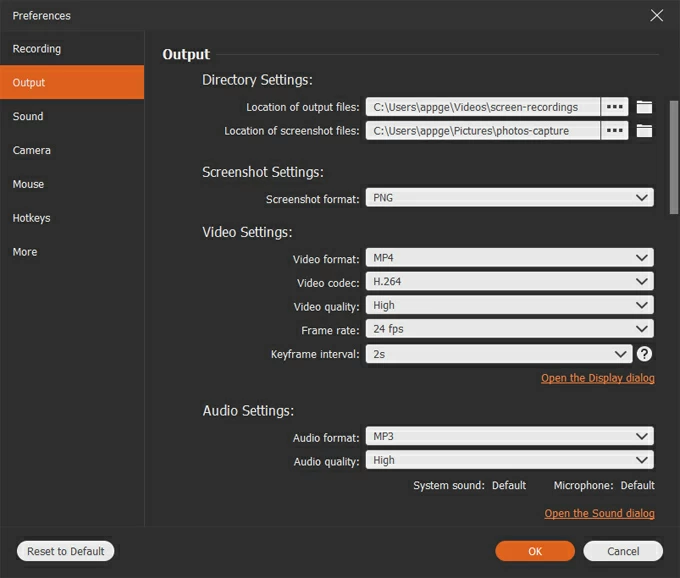This screenshot has height=578, width=680.
Task: Click the screenshot files path field
Action: (483, 131)
